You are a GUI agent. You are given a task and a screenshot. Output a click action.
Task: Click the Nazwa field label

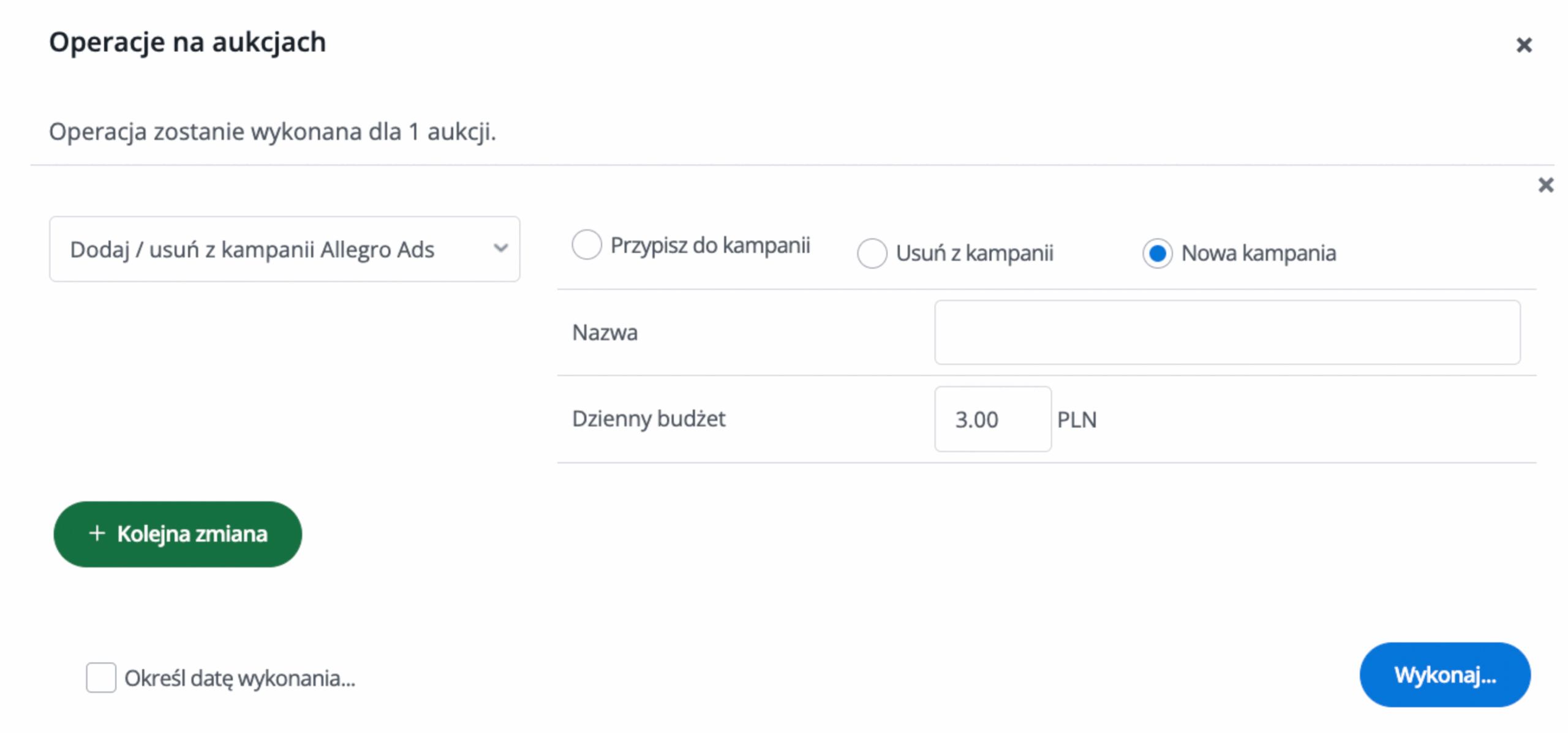(x=605, y=333)
